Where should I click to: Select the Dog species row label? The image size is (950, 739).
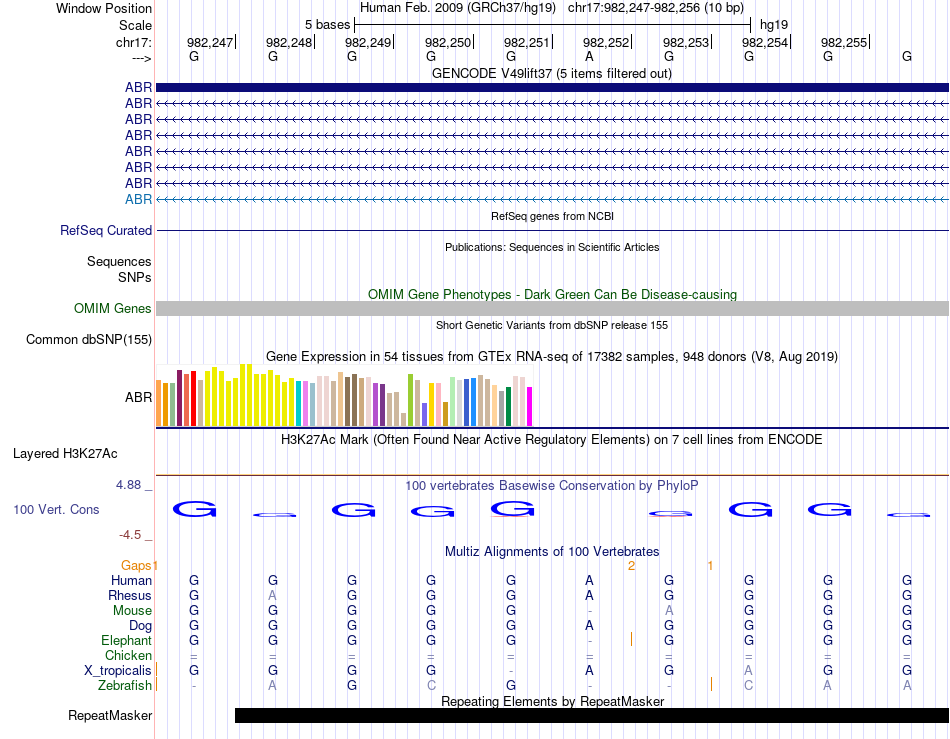tap(140, 626)
